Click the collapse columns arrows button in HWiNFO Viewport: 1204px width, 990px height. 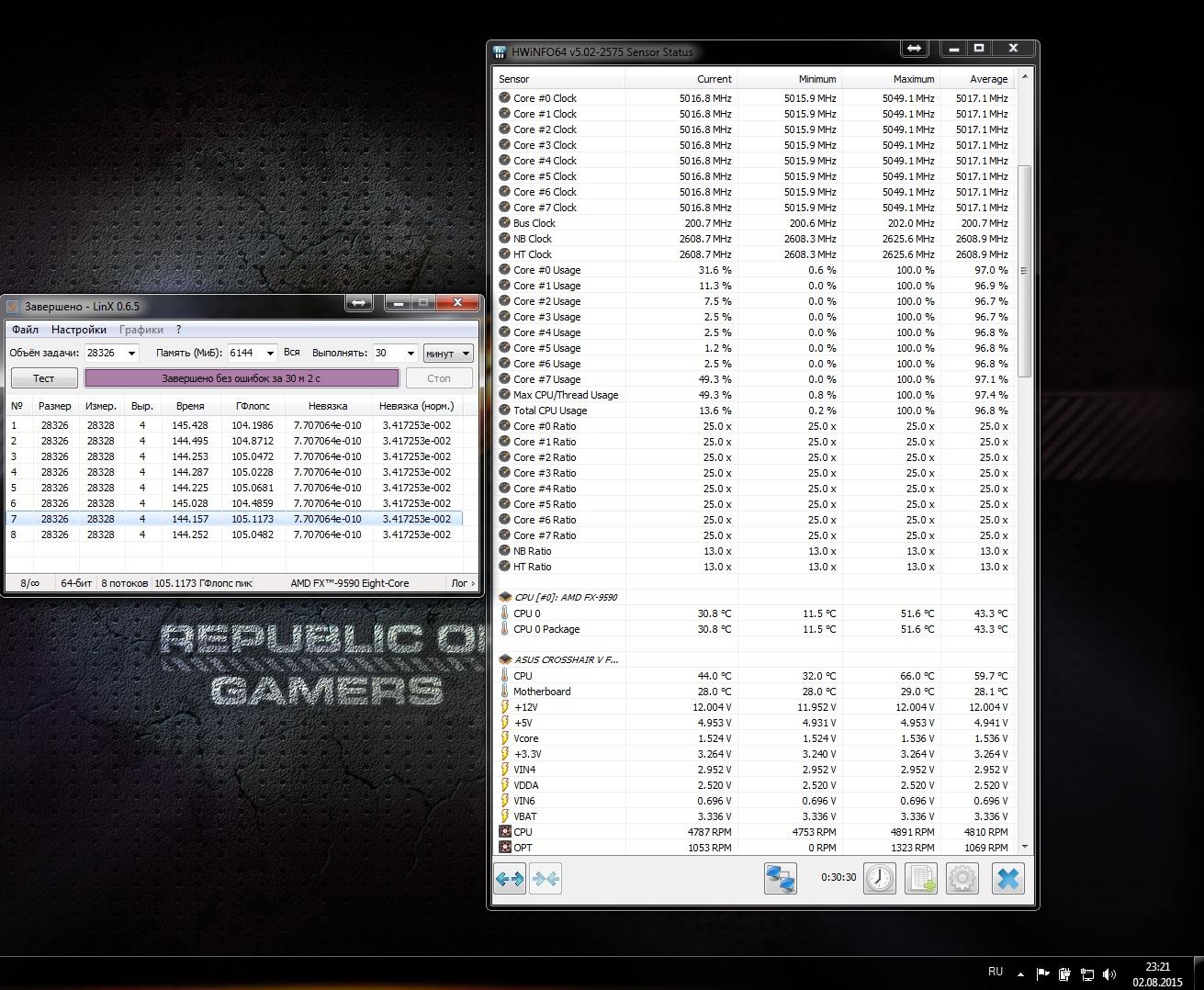[x=546, y=879]
